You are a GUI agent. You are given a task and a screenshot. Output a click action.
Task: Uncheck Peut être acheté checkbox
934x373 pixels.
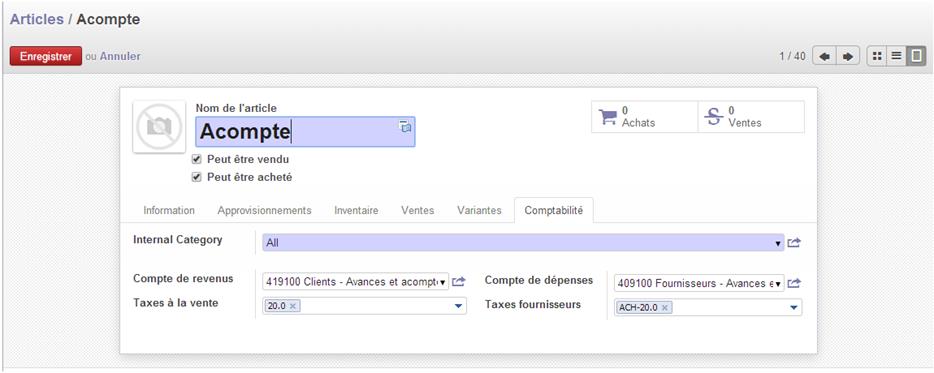coord(196,178)
